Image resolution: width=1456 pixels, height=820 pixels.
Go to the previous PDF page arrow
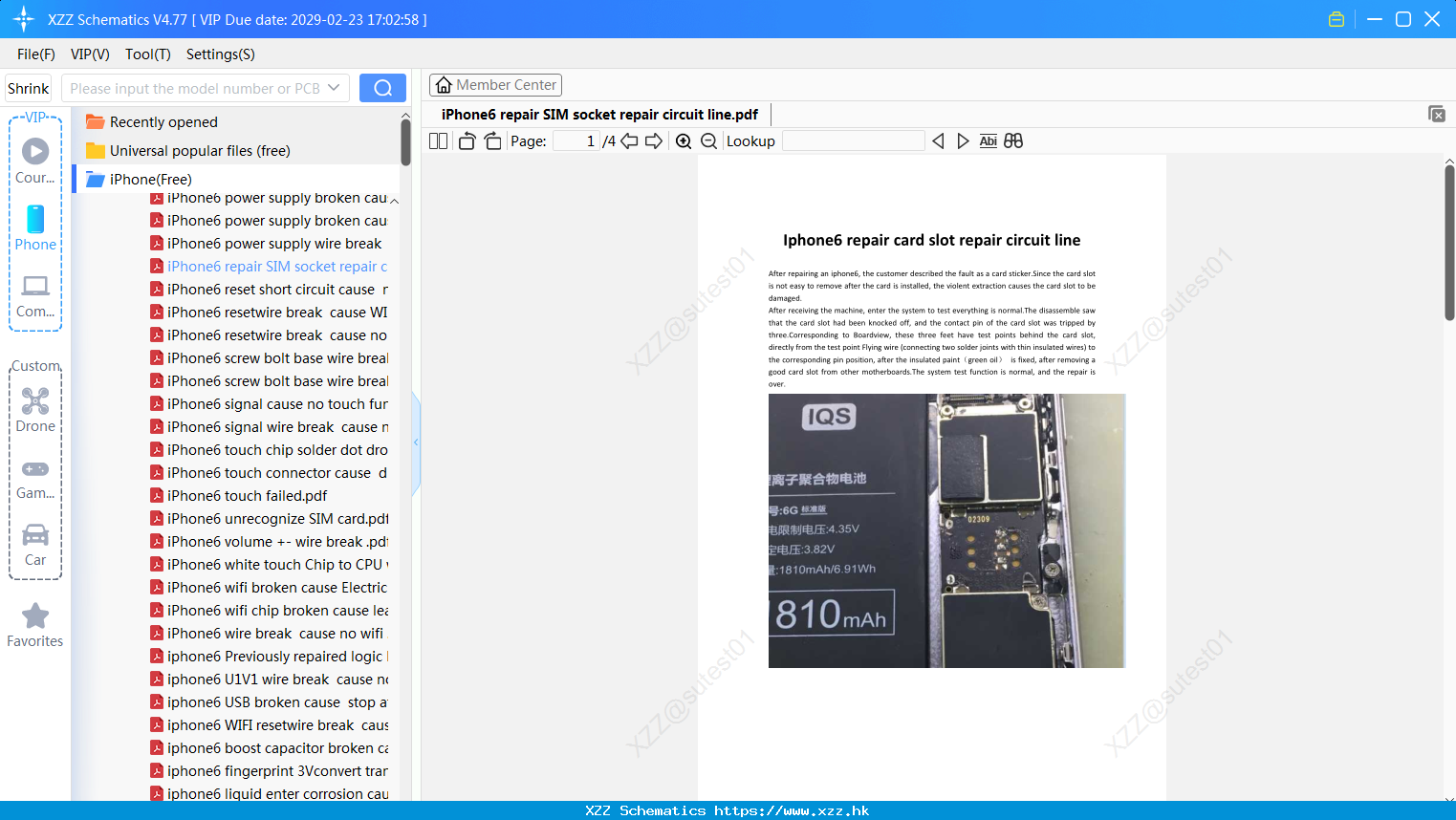click(629, 141)
